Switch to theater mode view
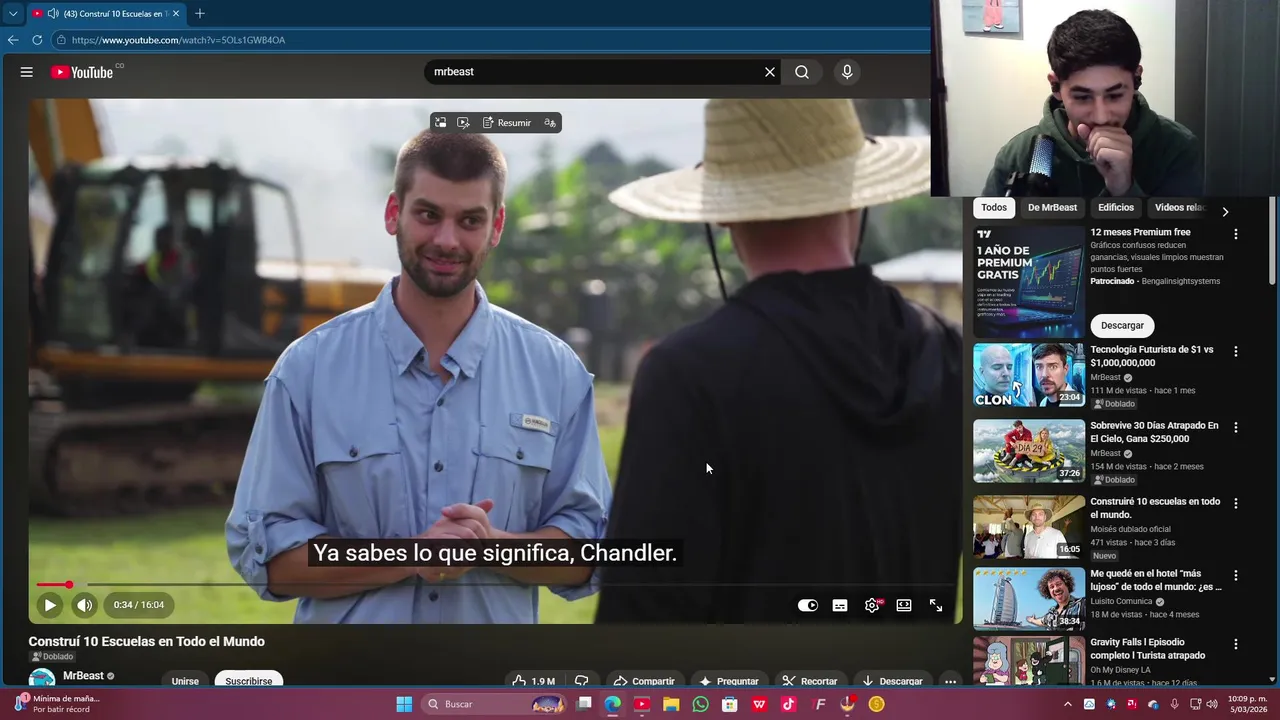 pos(904,605)
